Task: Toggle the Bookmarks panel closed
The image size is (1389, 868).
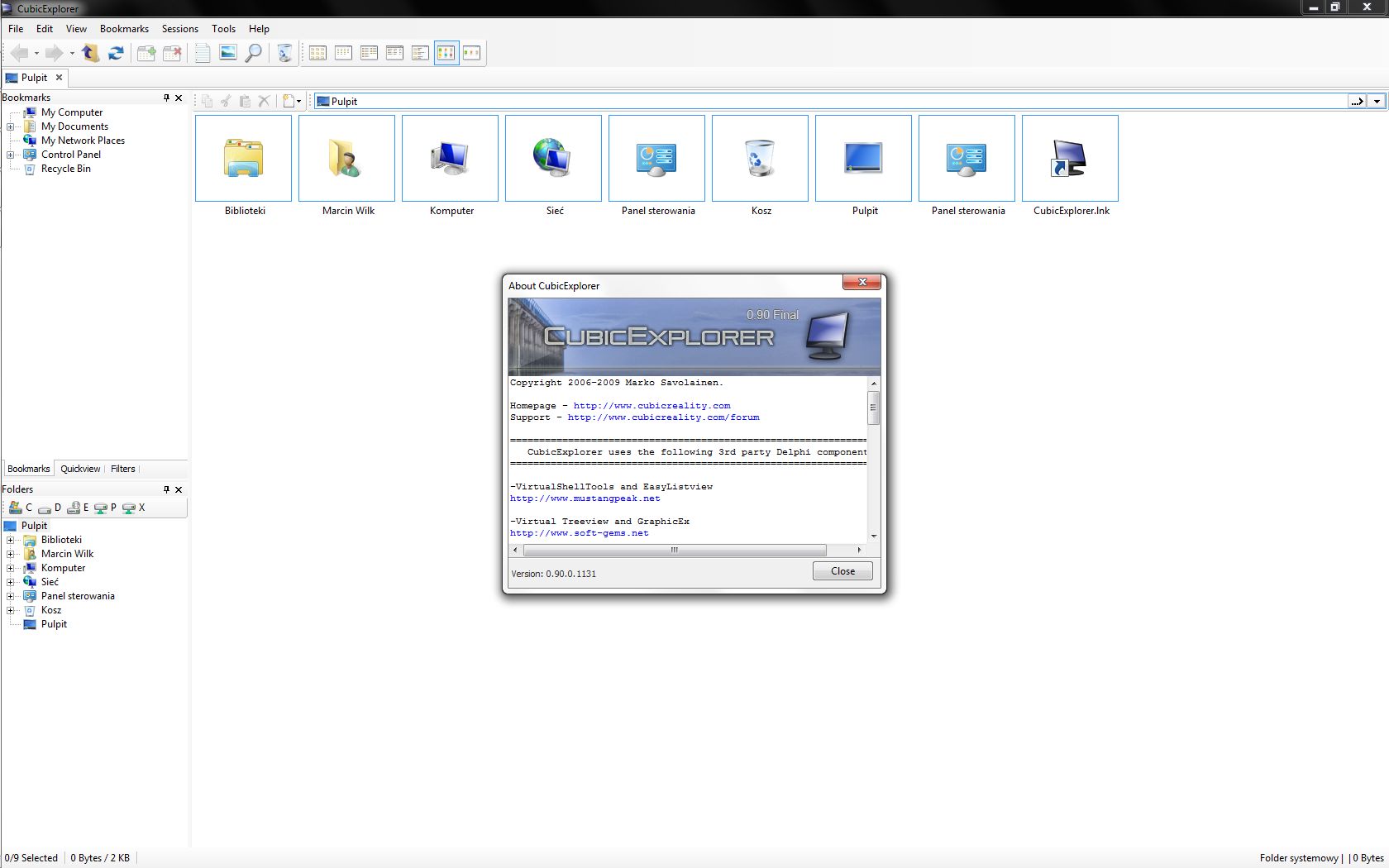Action: coord(179,98)
